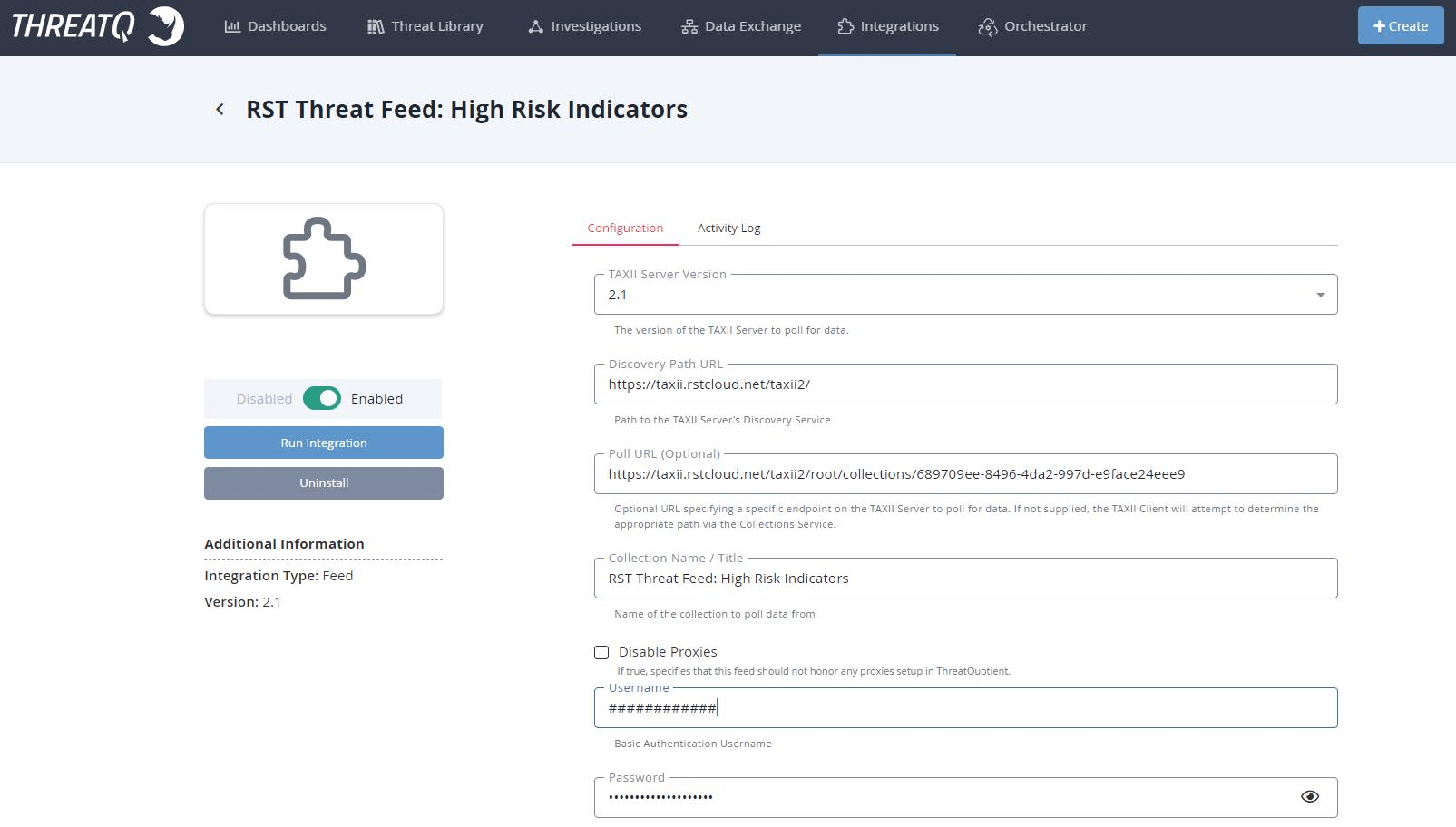Viewport: 1456px width, 827px height.
Task: Click the 'Integration Type: Feed' text
Action: [278, 576]
